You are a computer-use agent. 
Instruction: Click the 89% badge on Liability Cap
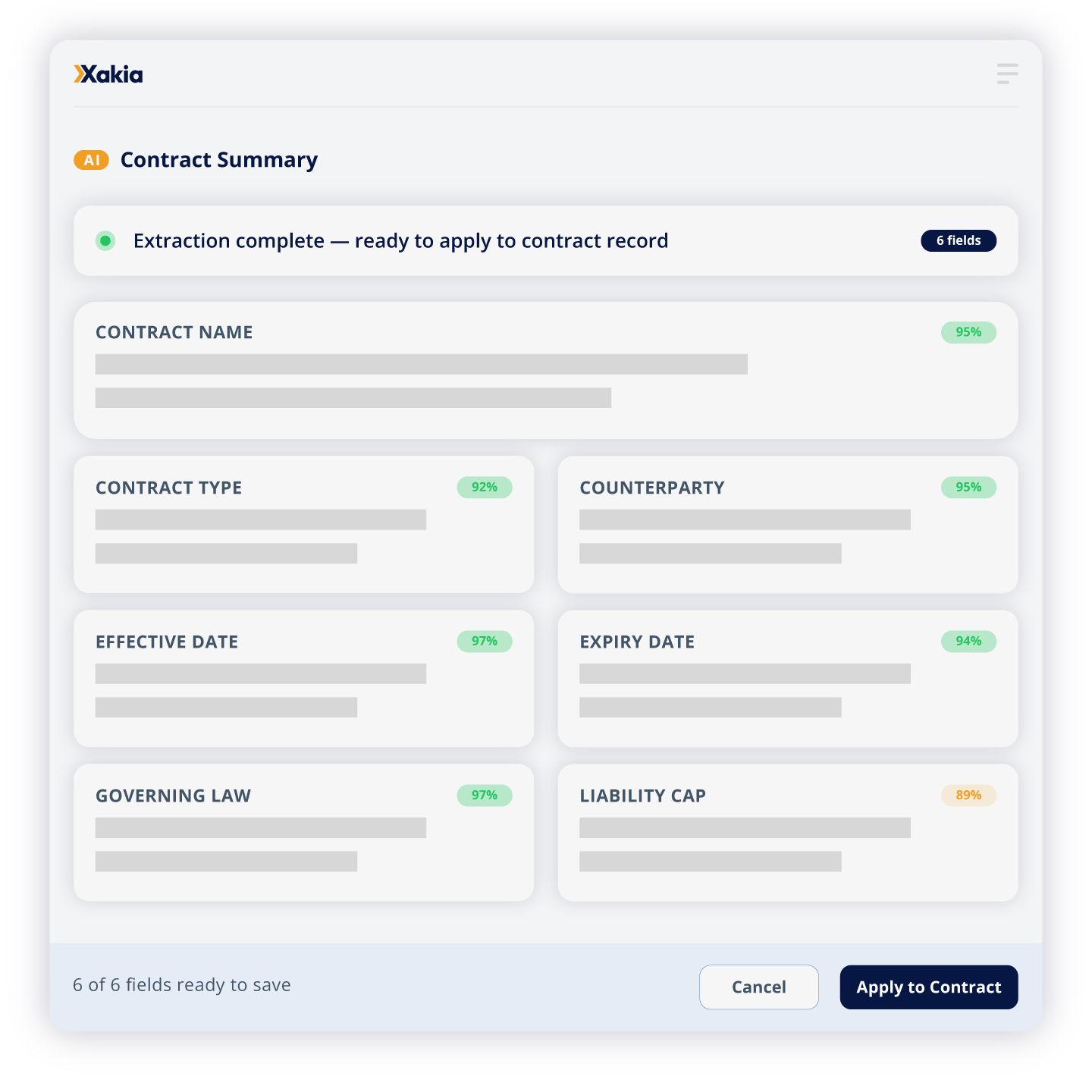tap(968, 795)
